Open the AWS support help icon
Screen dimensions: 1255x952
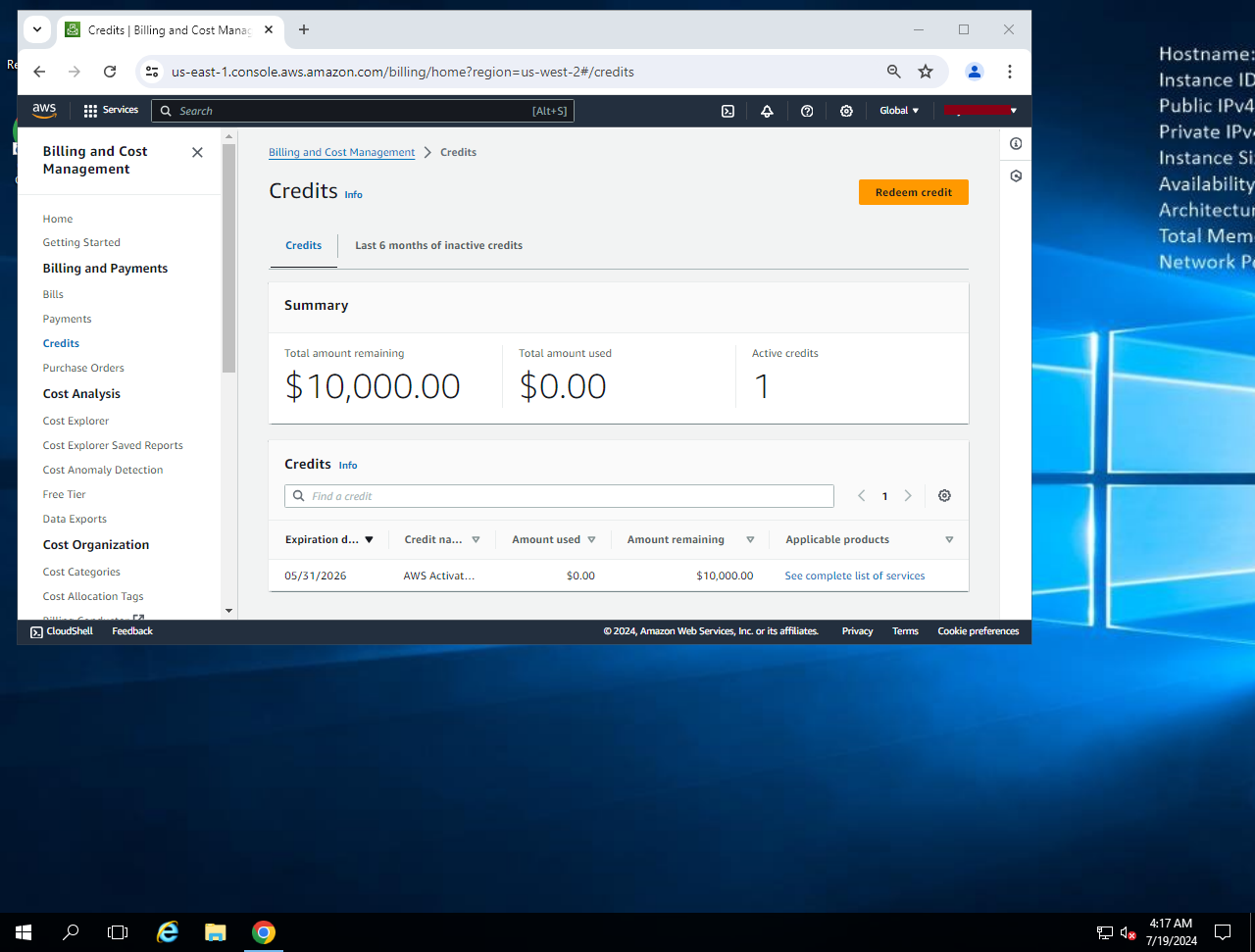click(x=807, y=111)
